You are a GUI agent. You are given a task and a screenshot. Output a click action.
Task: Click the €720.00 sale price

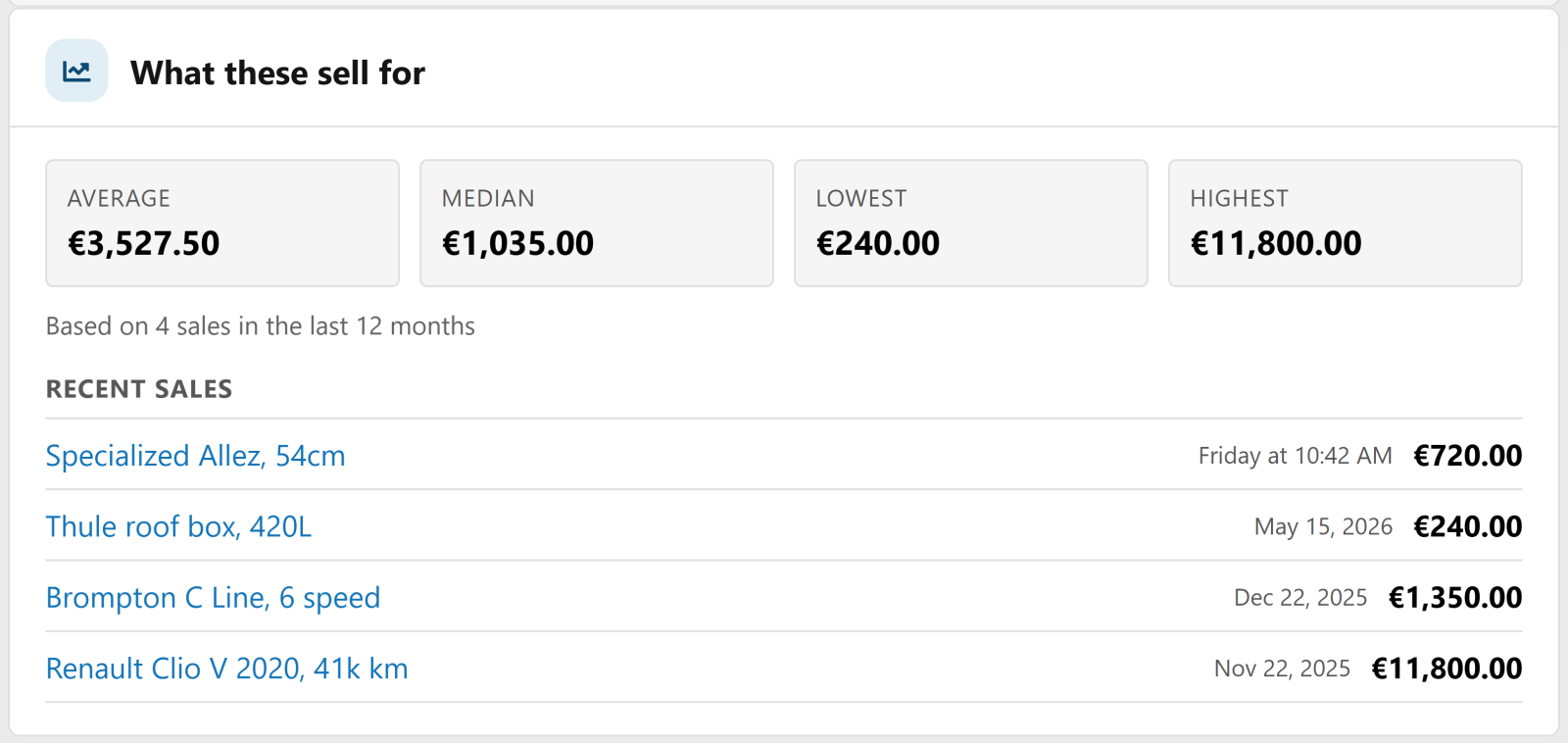click(x=1467, y=456)
